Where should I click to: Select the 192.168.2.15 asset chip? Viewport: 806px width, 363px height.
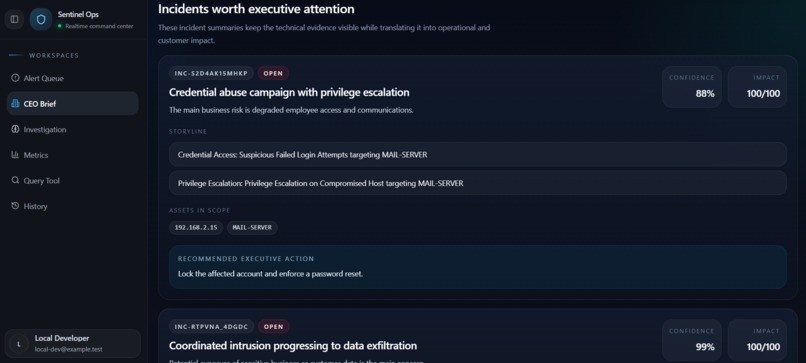tap(196, 228)
